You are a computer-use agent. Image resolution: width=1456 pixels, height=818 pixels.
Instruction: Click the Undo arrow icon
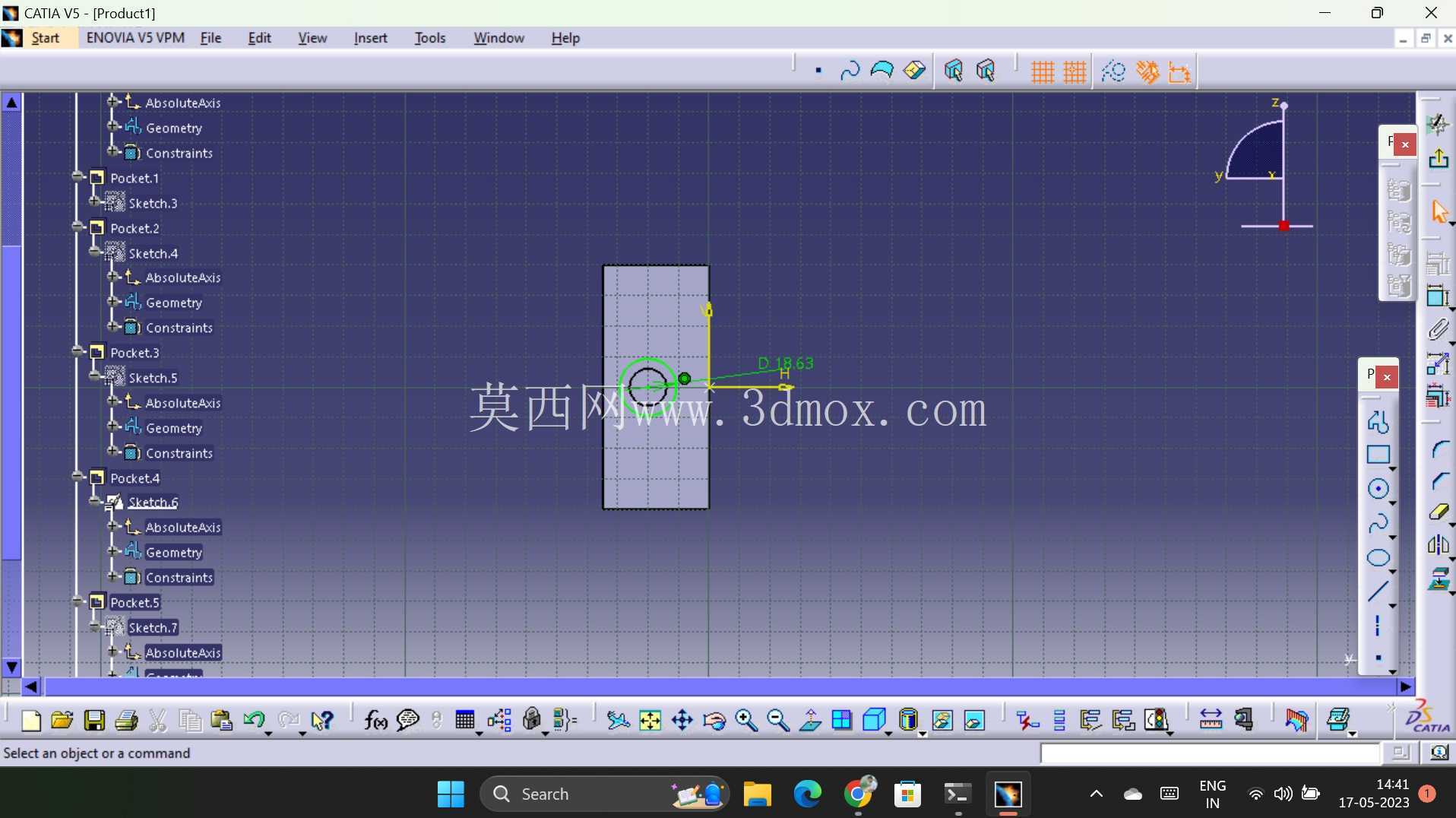253,720
